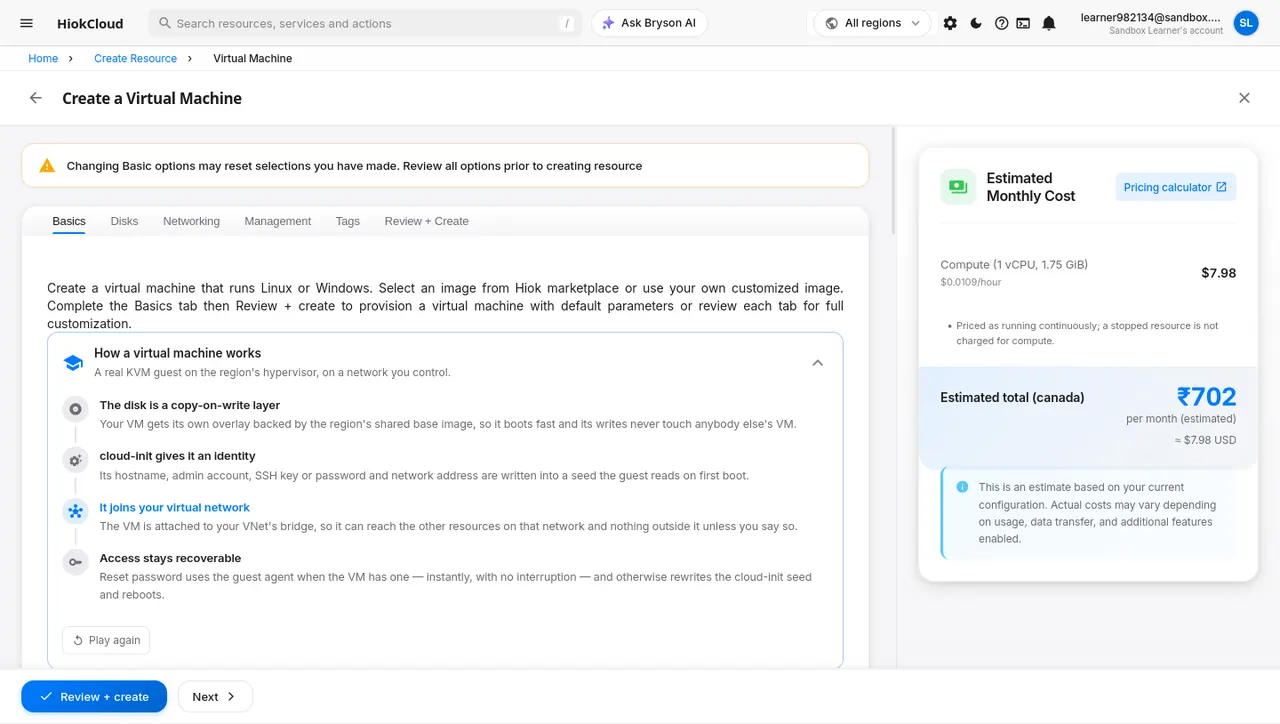Ask Bryson AI assistant

(649, 23)
